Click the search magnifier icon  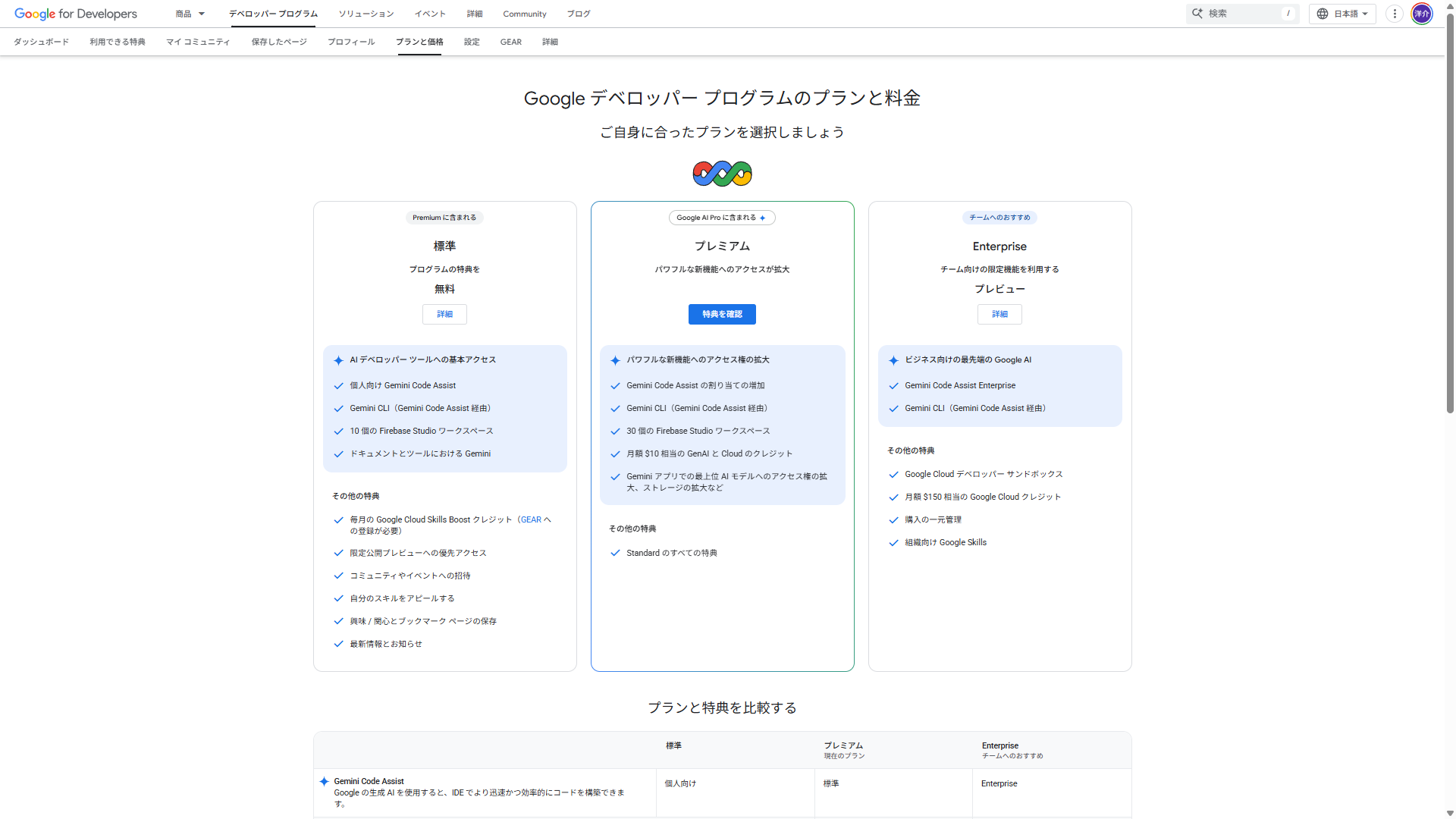[1197, 13]
